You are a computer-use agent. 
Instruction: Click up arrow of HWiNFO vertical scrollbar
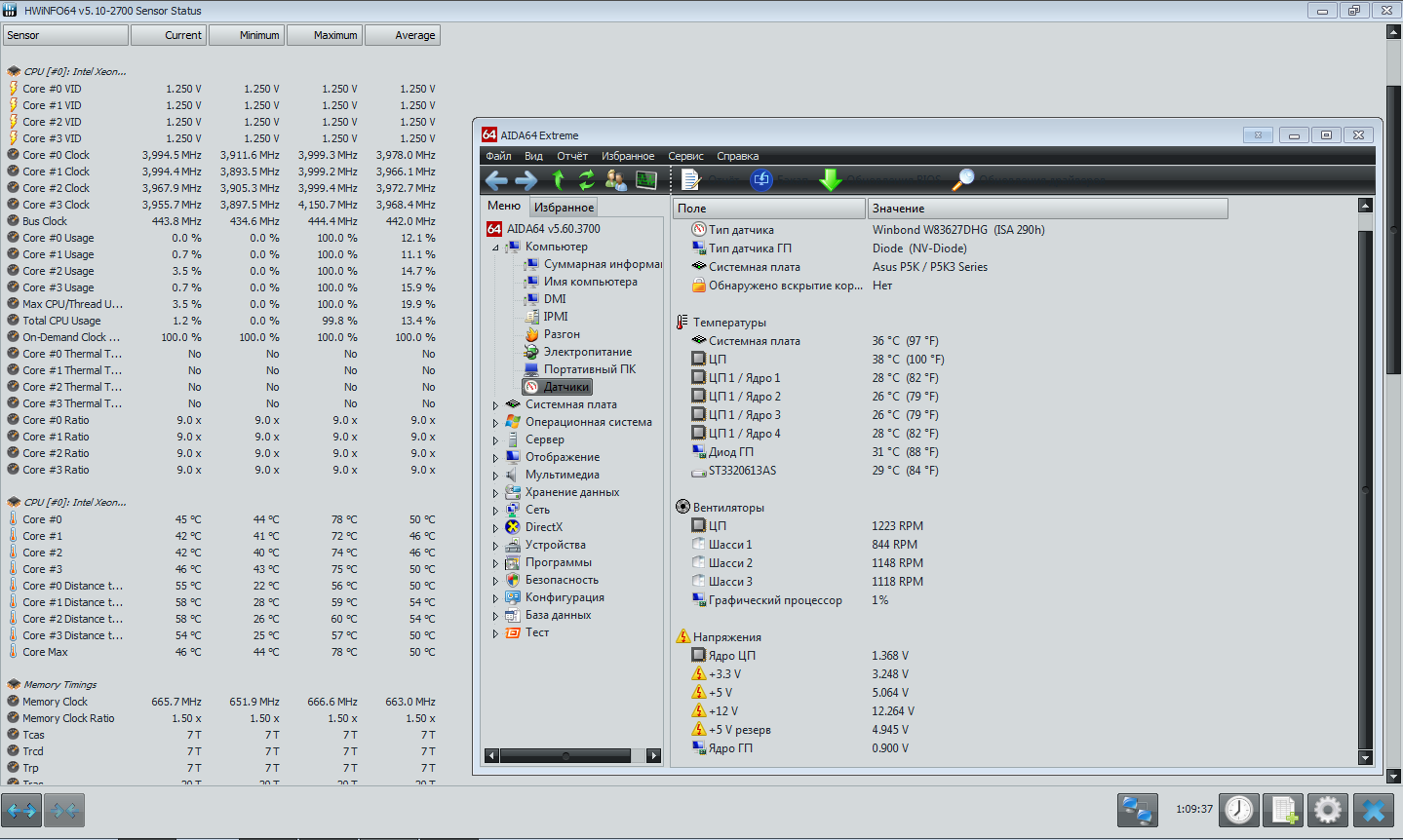[x=1393, y=32]
